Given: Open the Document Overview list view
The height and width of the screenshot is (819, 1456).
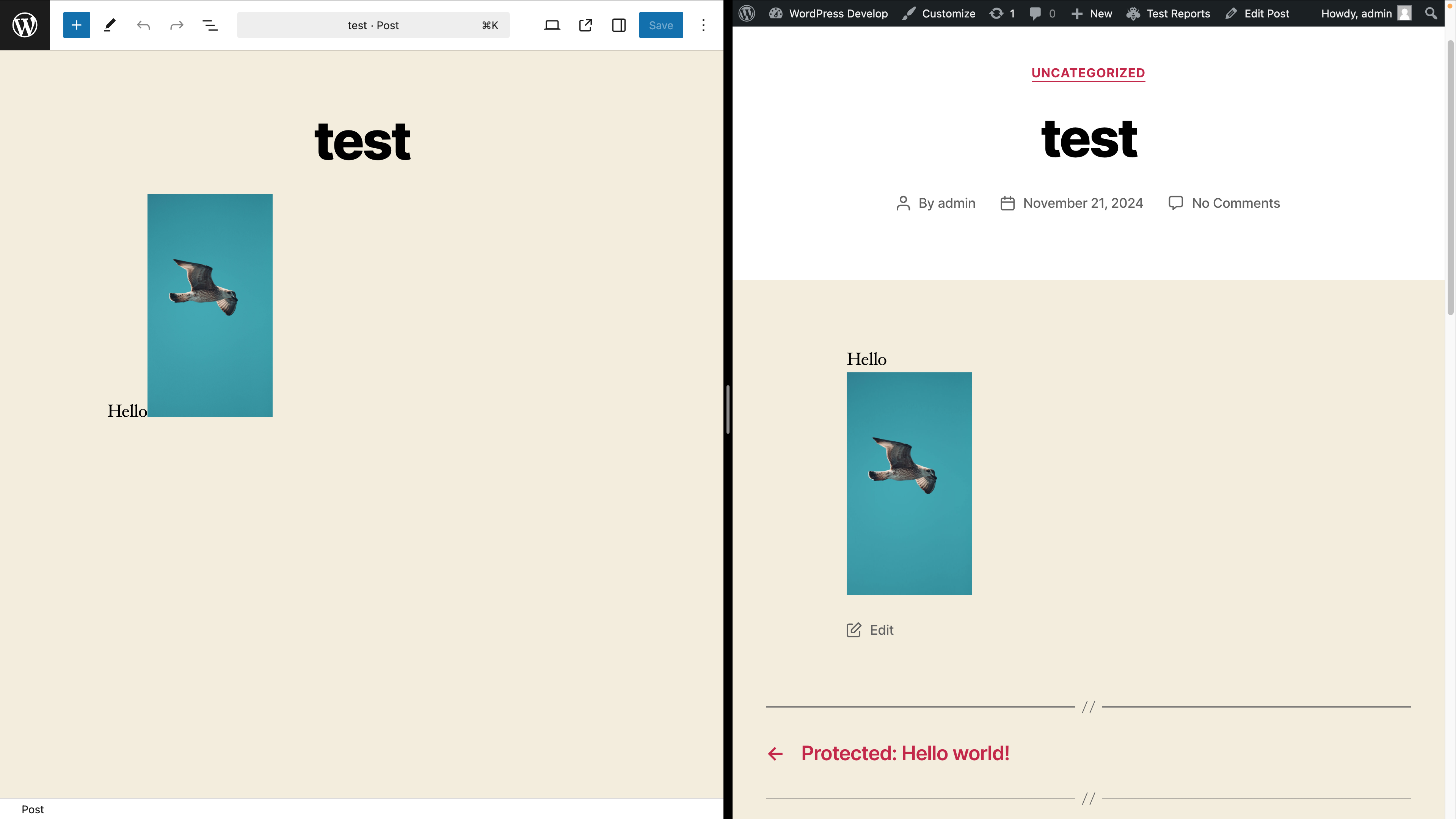Looking at the screenshot, I should tap(210, 25).
